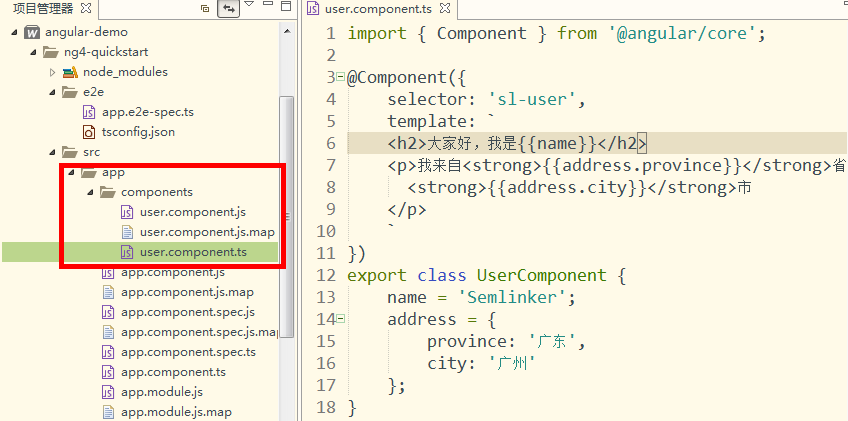The height and width of the screenshot is (421, 848).
Task: Click the project tree vertical scrollbar thumb
Action: tap(287, 216)
